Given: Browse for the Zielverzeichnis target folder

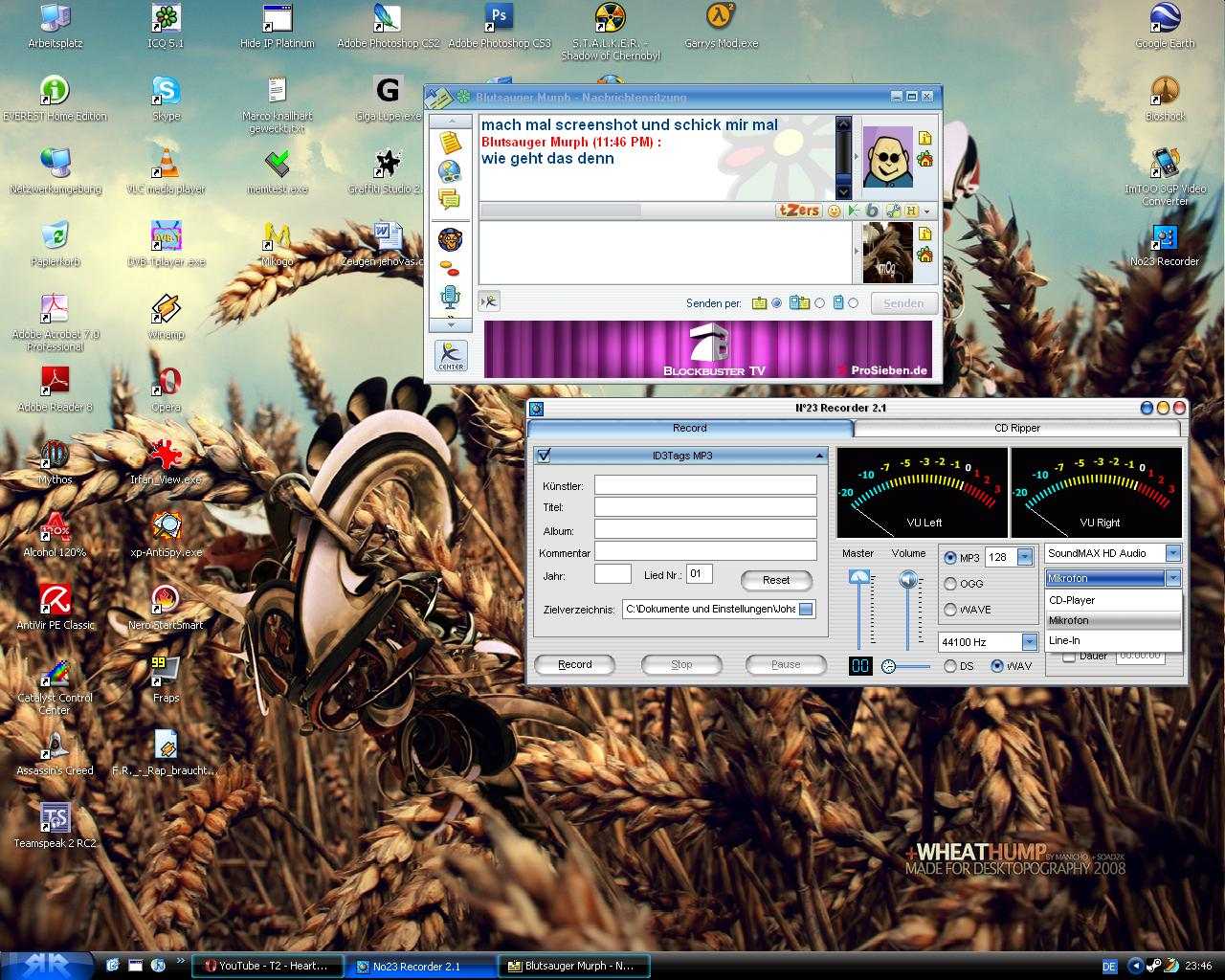Looking at the screenshot, I should [806, 609].
